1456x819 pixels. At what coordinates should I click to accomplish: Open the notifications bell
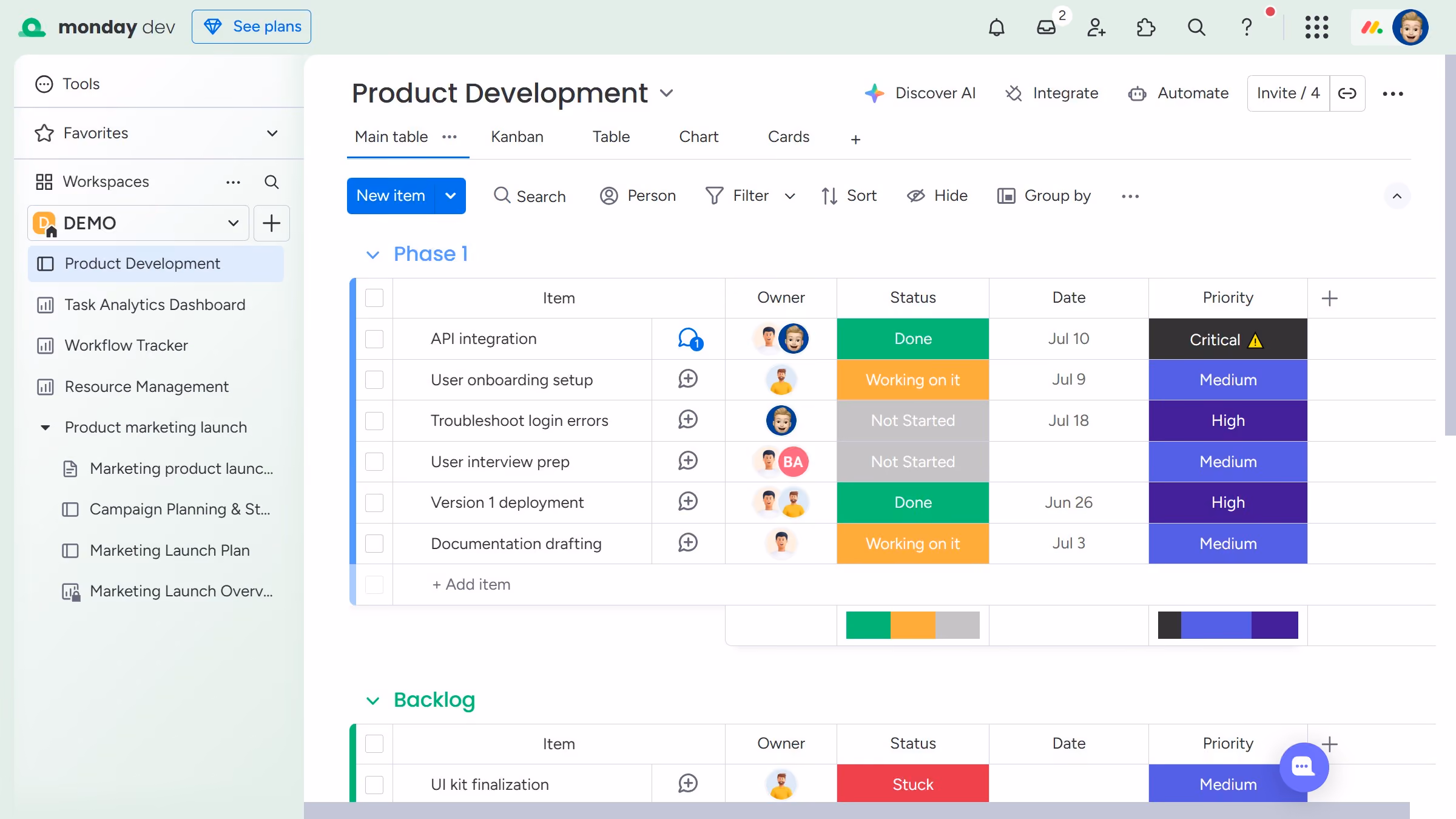996,27
